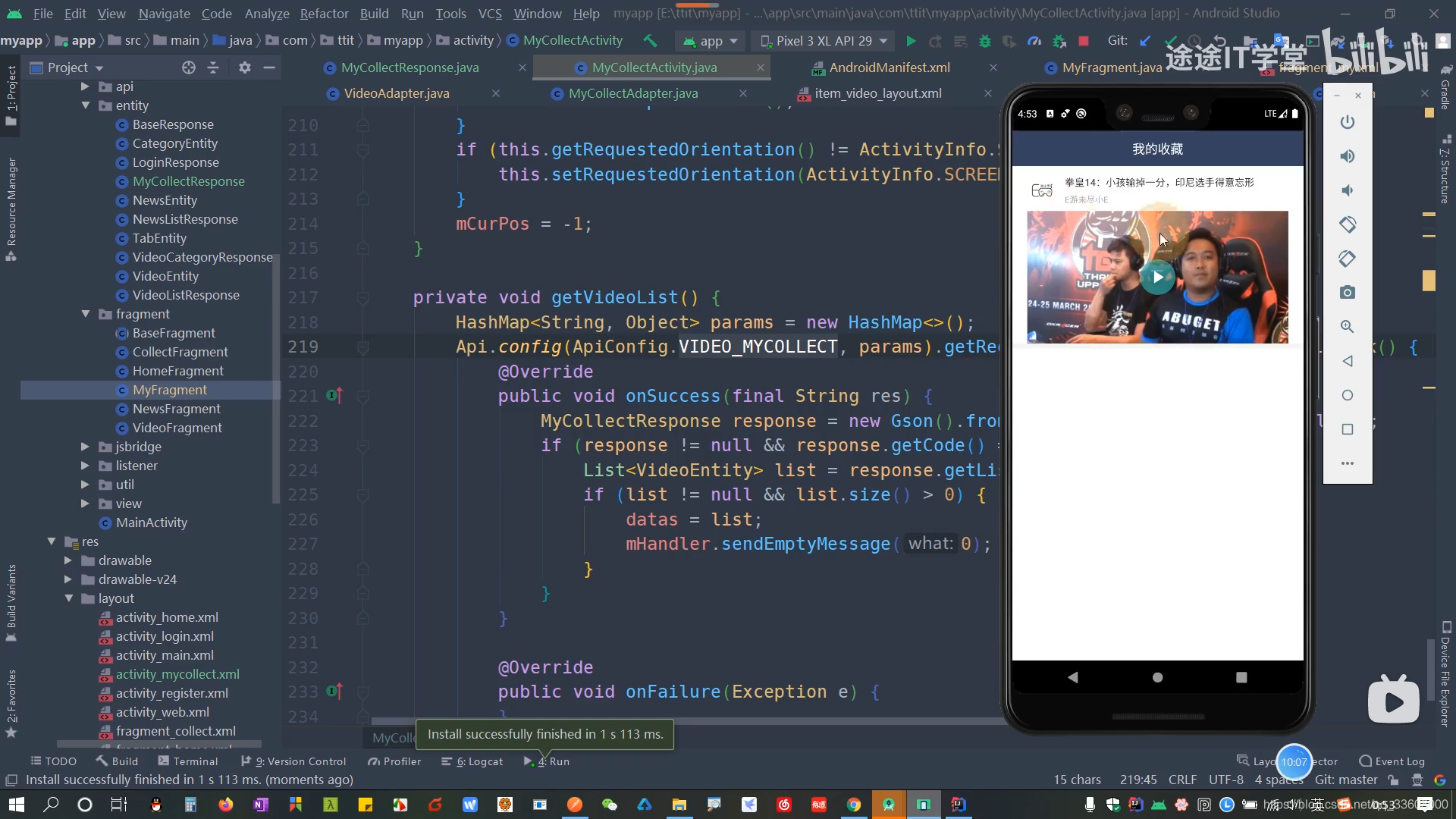Tap back button on phone navigation bar

1072,677
